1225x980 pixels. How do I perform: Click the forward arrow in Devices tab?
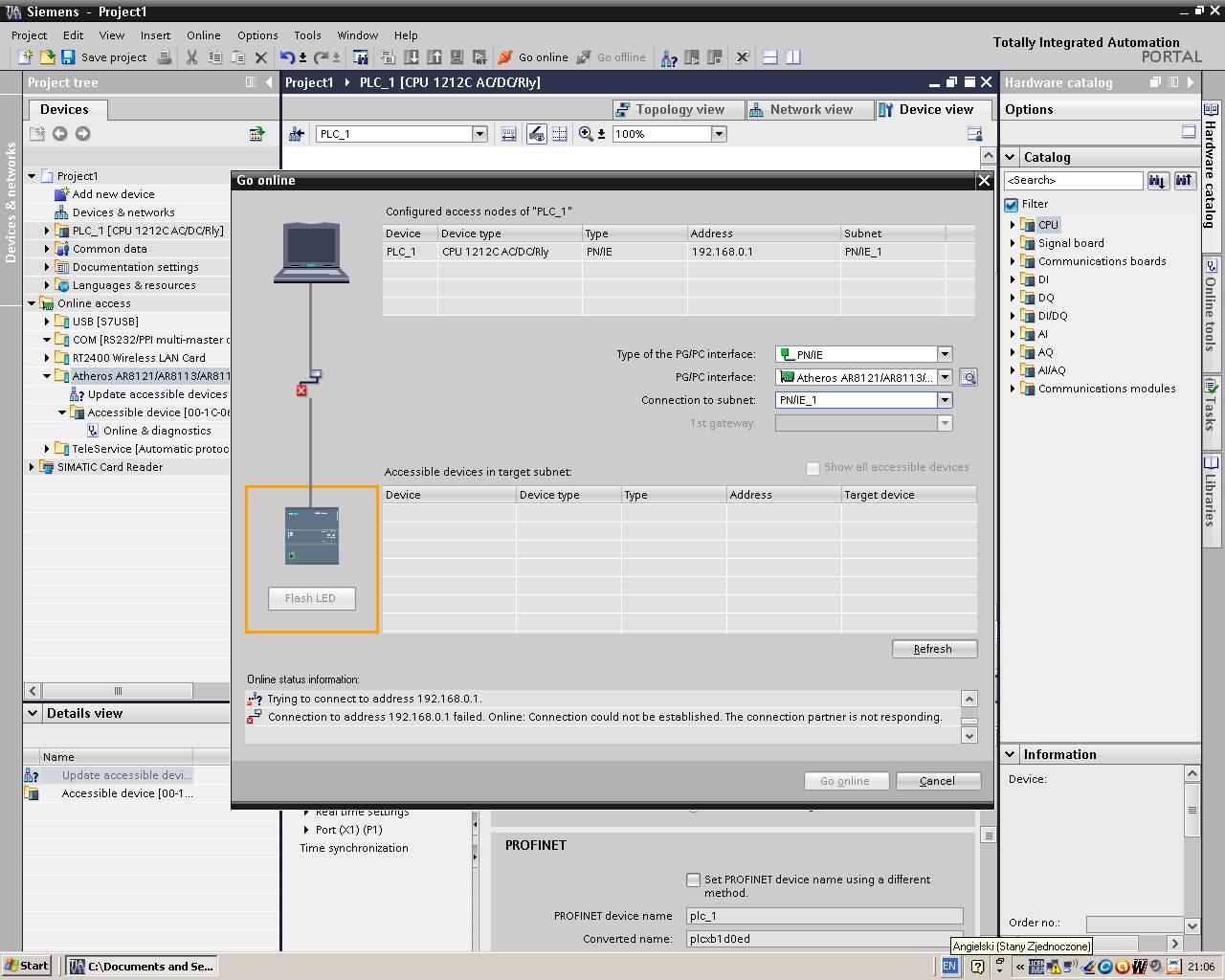[x=82, y=134]
